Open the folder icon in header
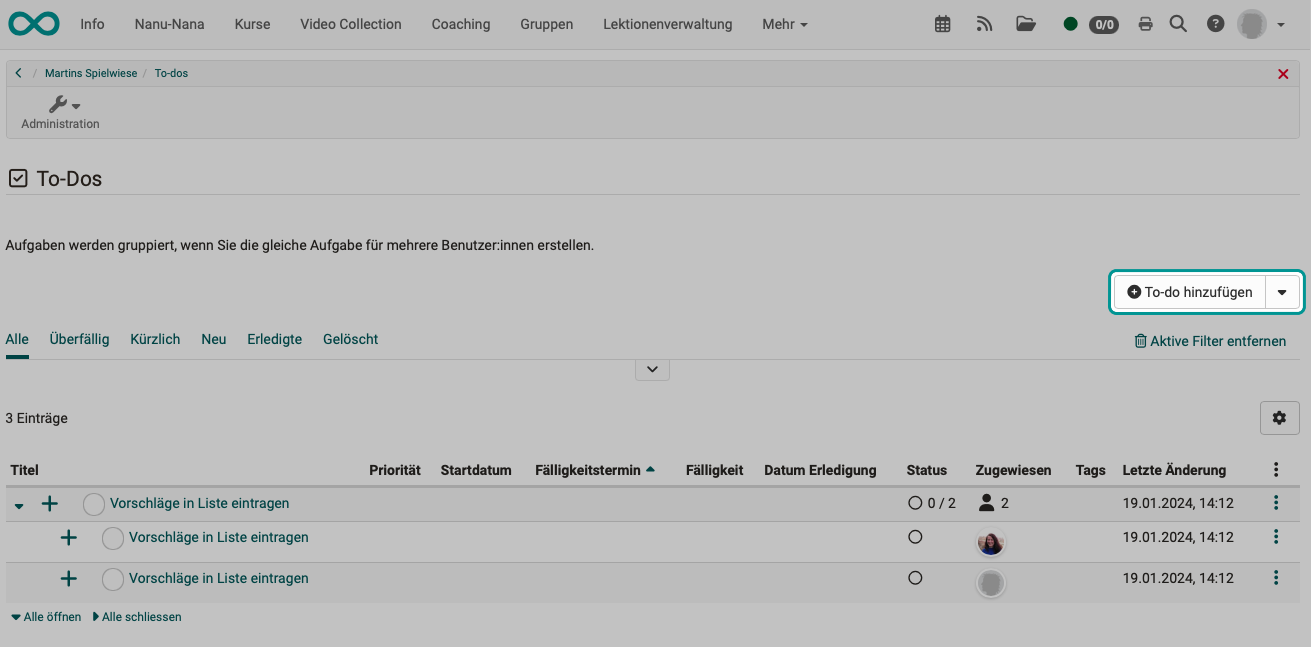This screenshot has width=1311, height=647. click(1026, 25)
